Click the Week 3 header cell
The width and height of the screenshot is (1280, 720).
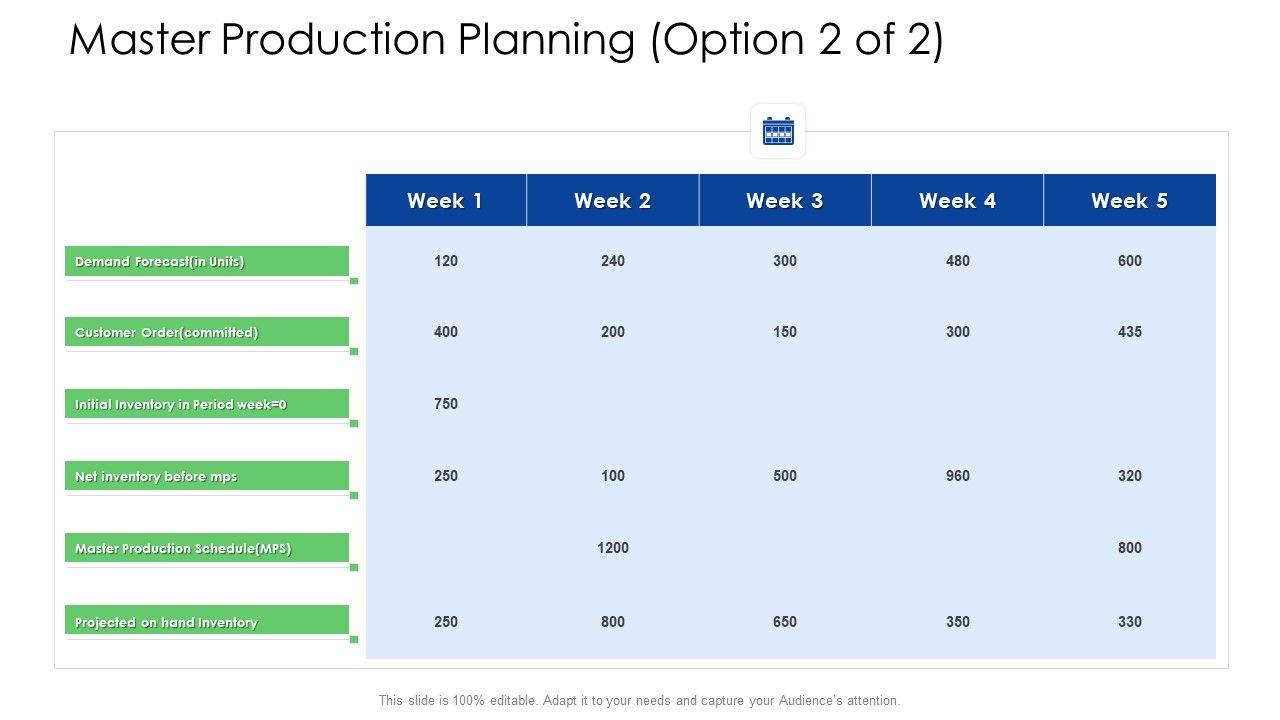[x=785, y=201]
